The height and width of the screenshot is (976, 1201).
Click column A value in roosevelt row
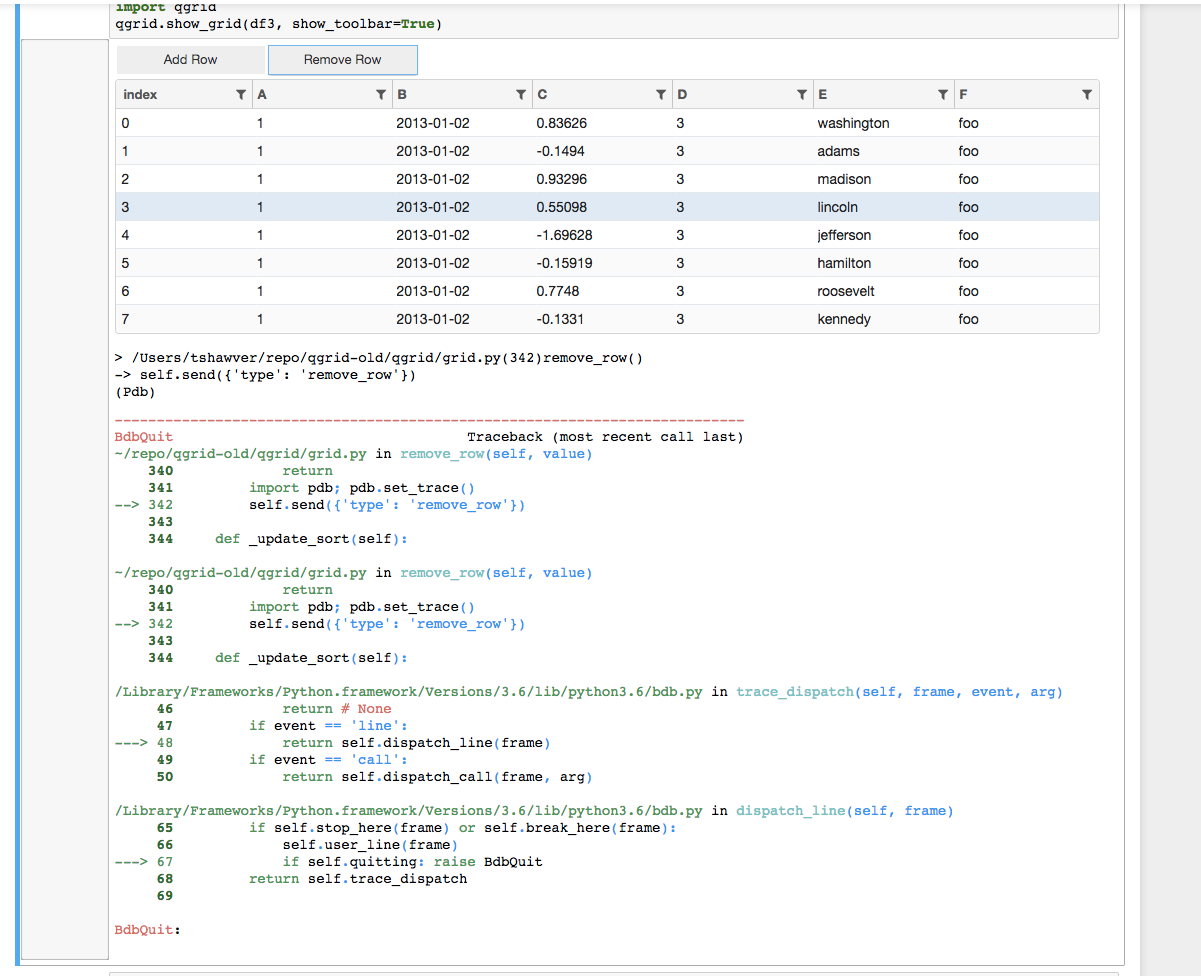click(260, 291)
